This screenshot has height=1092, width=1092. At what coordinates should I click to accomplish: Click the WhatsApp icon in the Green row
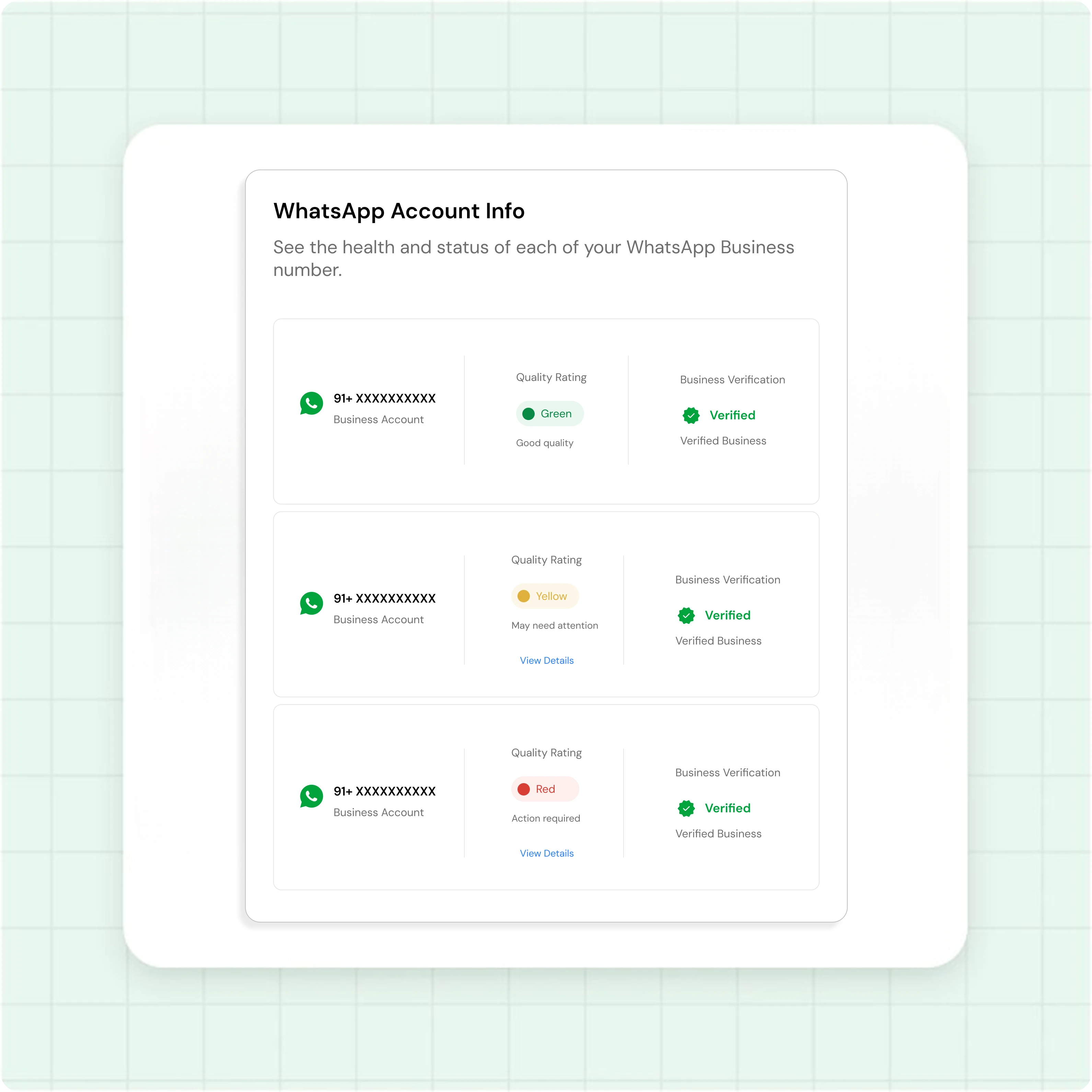pyautogui.click(x=311, y=404)
